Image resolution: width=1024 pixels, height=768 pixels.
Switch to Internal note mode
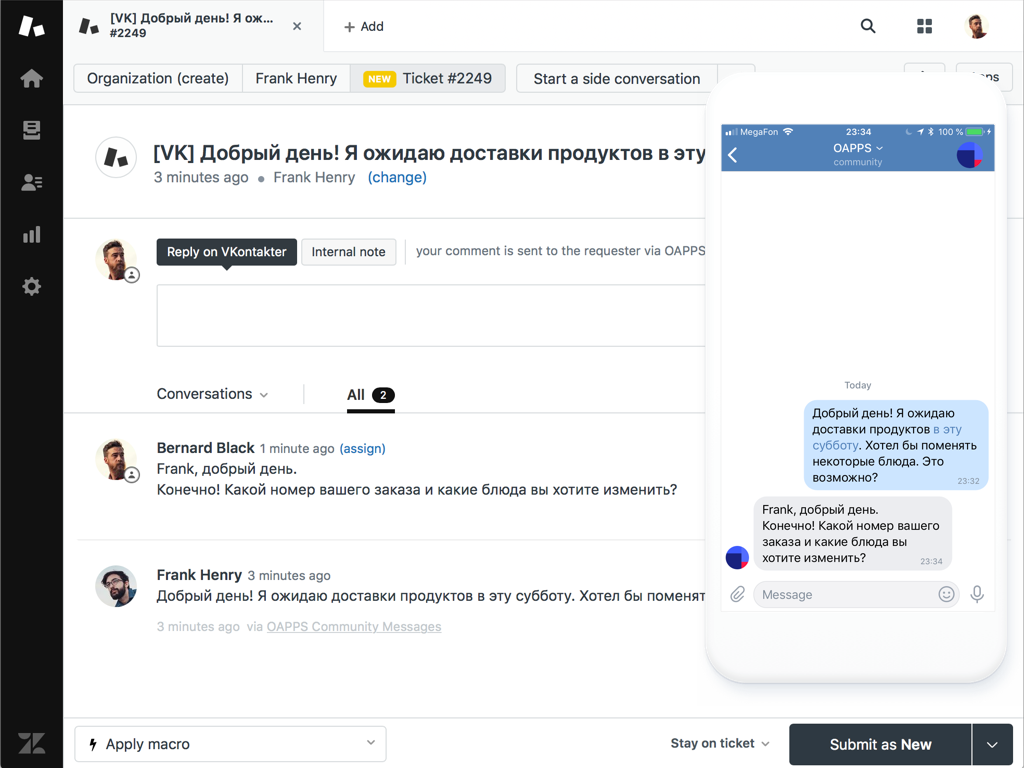coord(348,252)
